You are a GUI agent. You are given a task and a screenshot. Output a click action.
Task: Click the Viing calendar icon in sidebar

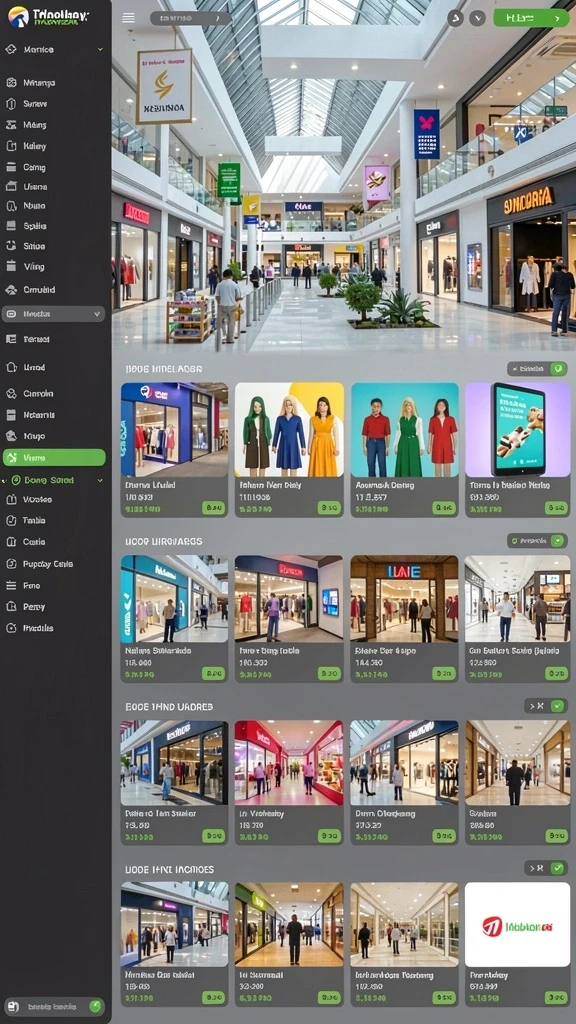coord(10,266)
